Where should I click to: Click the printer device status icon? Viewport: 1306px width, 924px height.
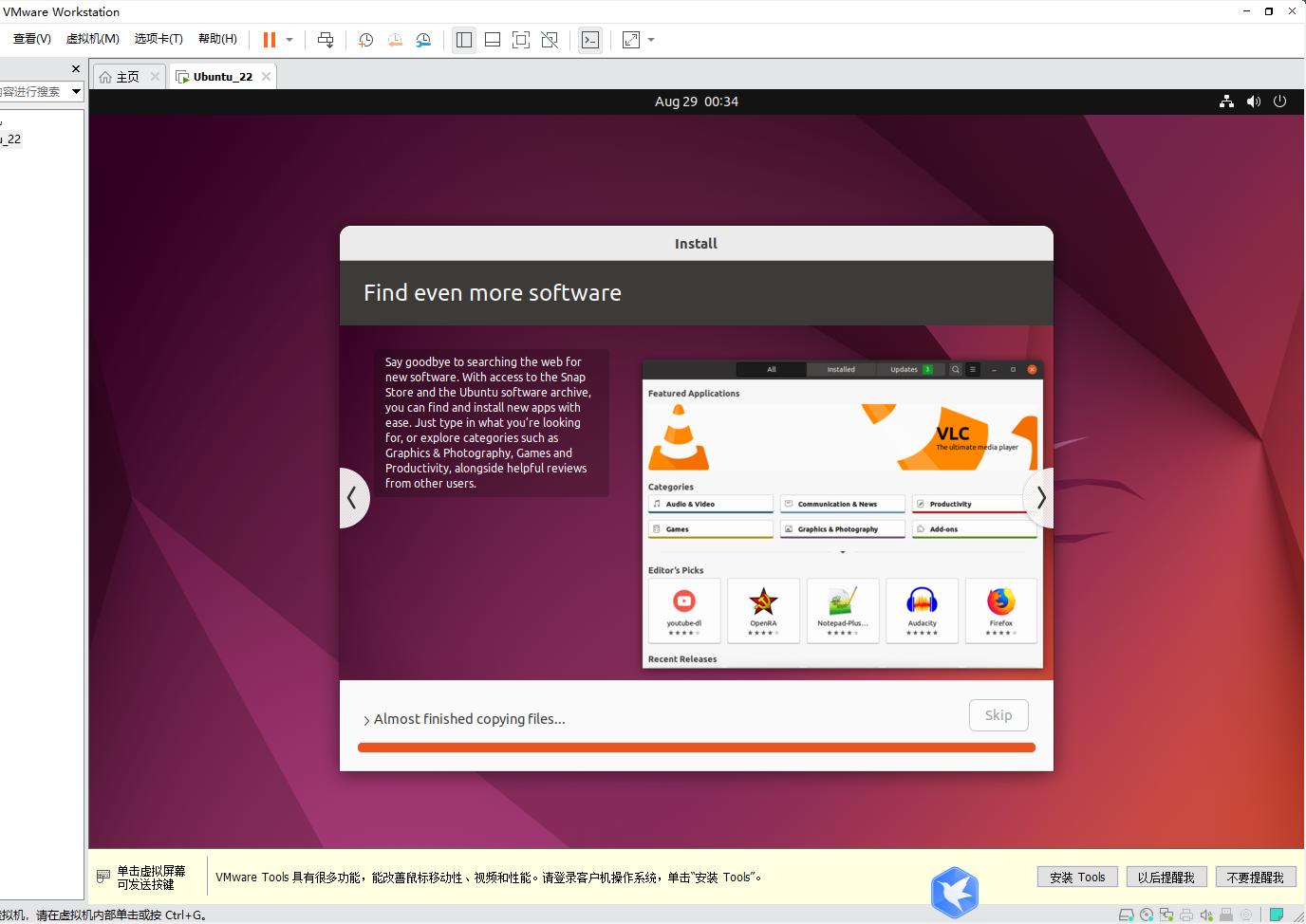coord(1186,915)
